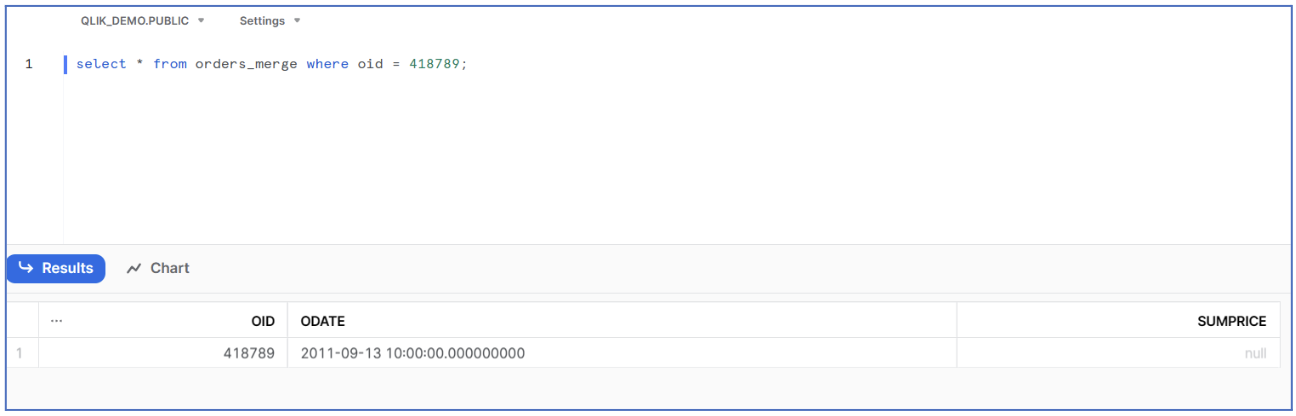Image resolution: width=1296 pixels, height=416 pixels.
Task: Click the 2011-09-13 timestamp cell
Action: pos(413,353)
